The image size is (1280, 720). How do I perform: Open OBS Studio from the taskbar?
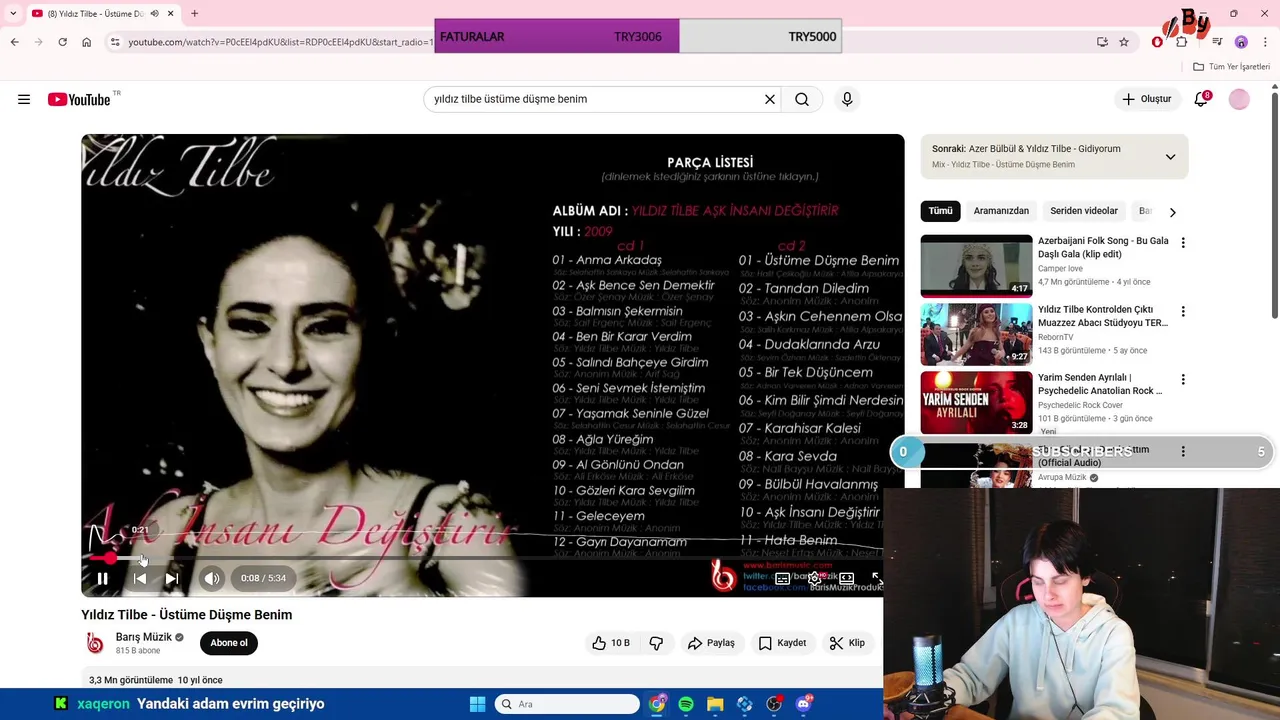coord(774,704)
